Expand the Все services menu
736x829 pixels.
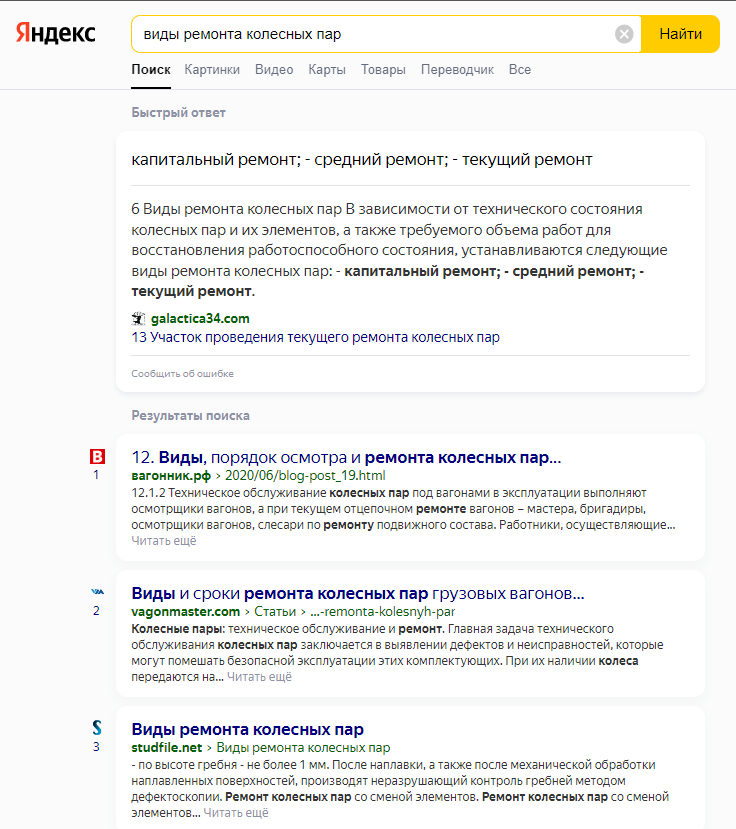tap(520, 70)
